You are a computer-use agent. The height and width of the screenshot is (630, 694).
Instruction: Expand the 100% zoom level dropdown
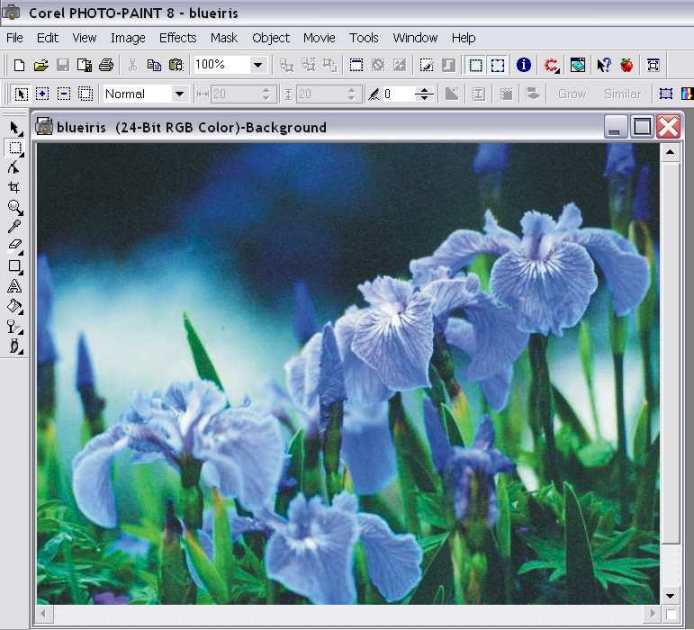[258, 65]
